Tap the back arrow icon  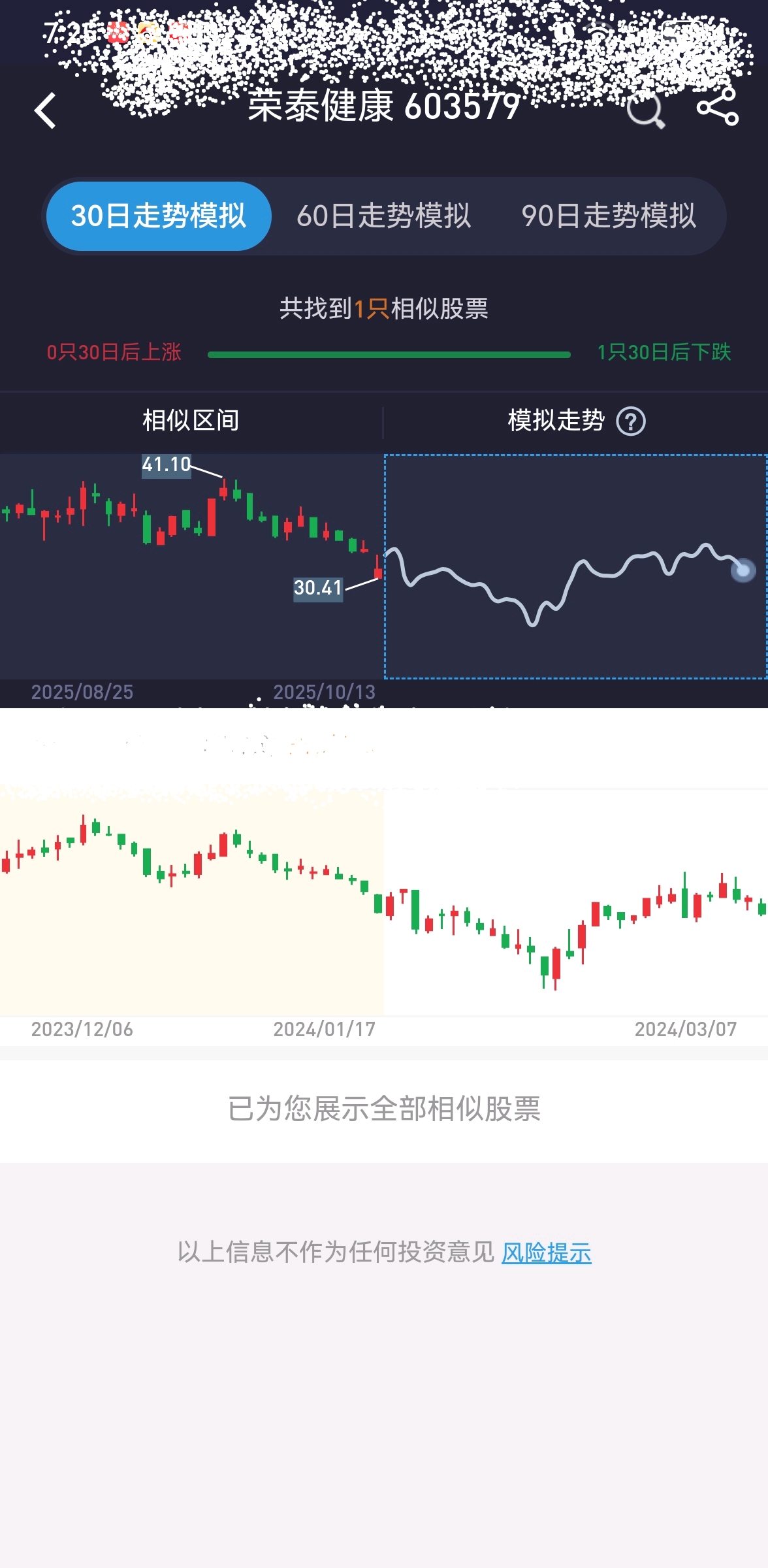(46, 110)
